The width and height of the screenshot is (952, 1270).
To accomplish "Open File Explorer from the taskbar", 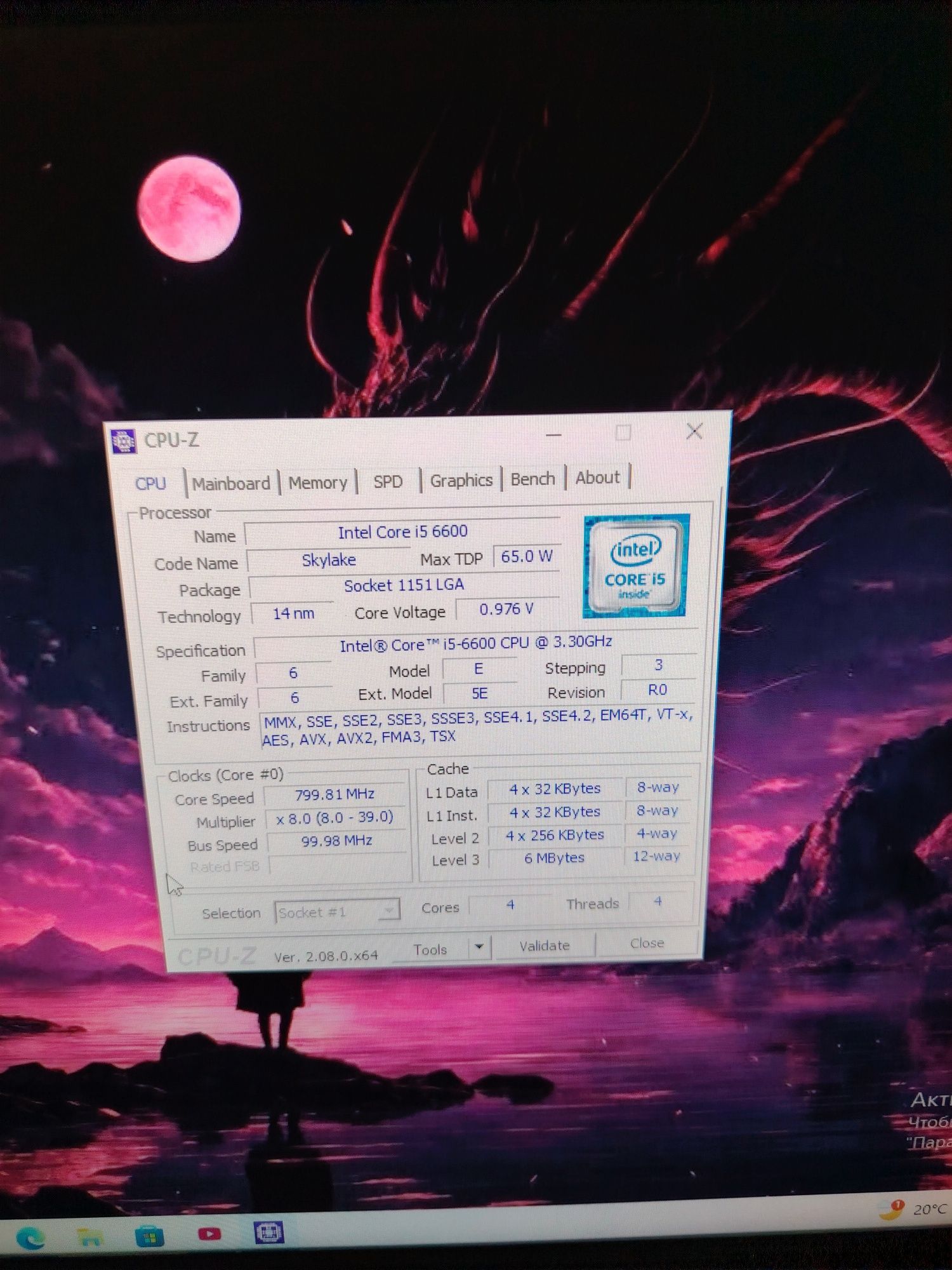I will tap(89, 1236).
